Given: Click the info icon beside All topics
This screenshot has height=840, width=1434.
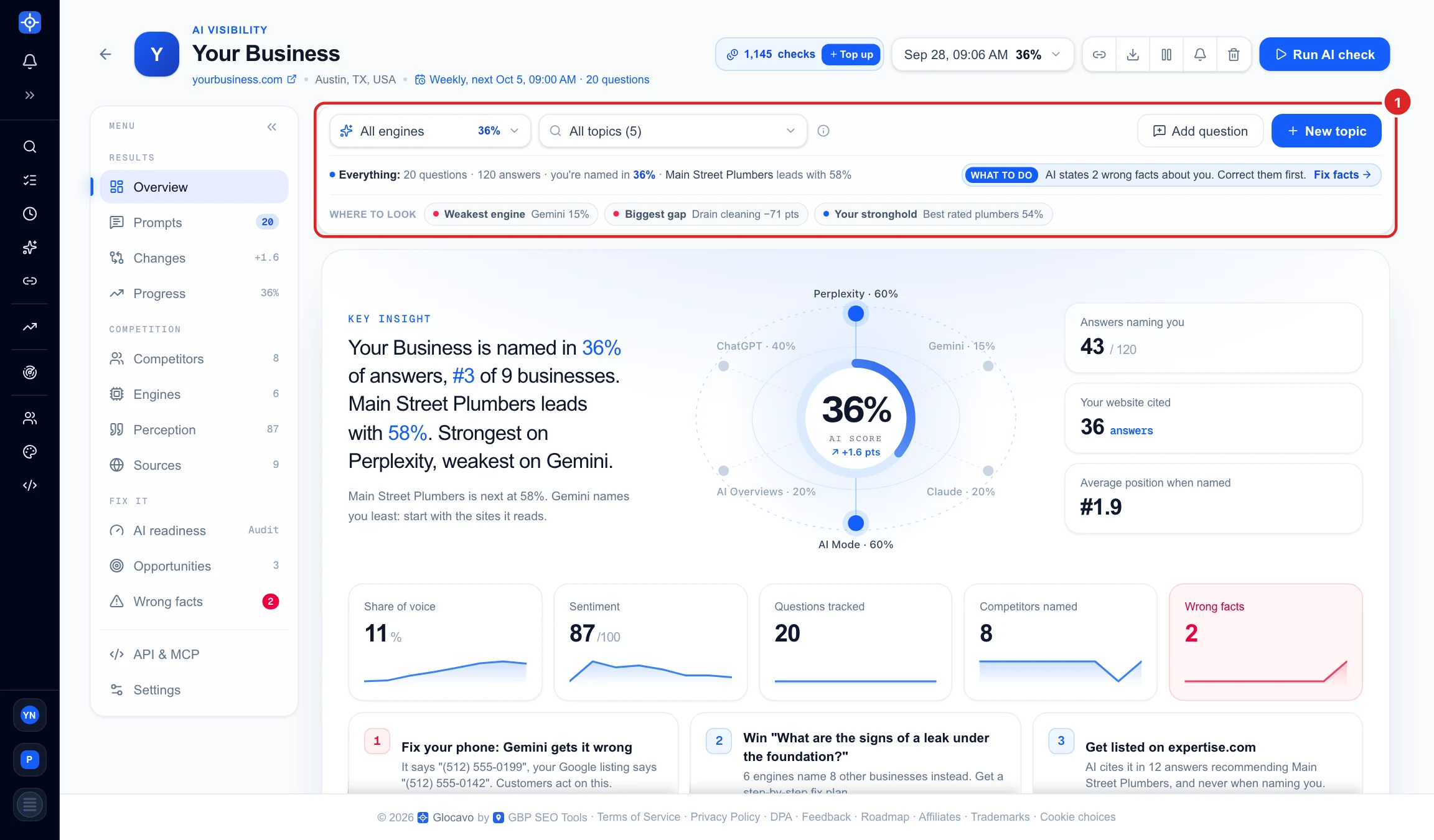Looking at the screenshot, I should pyautogui.click(x=823, y=131).
